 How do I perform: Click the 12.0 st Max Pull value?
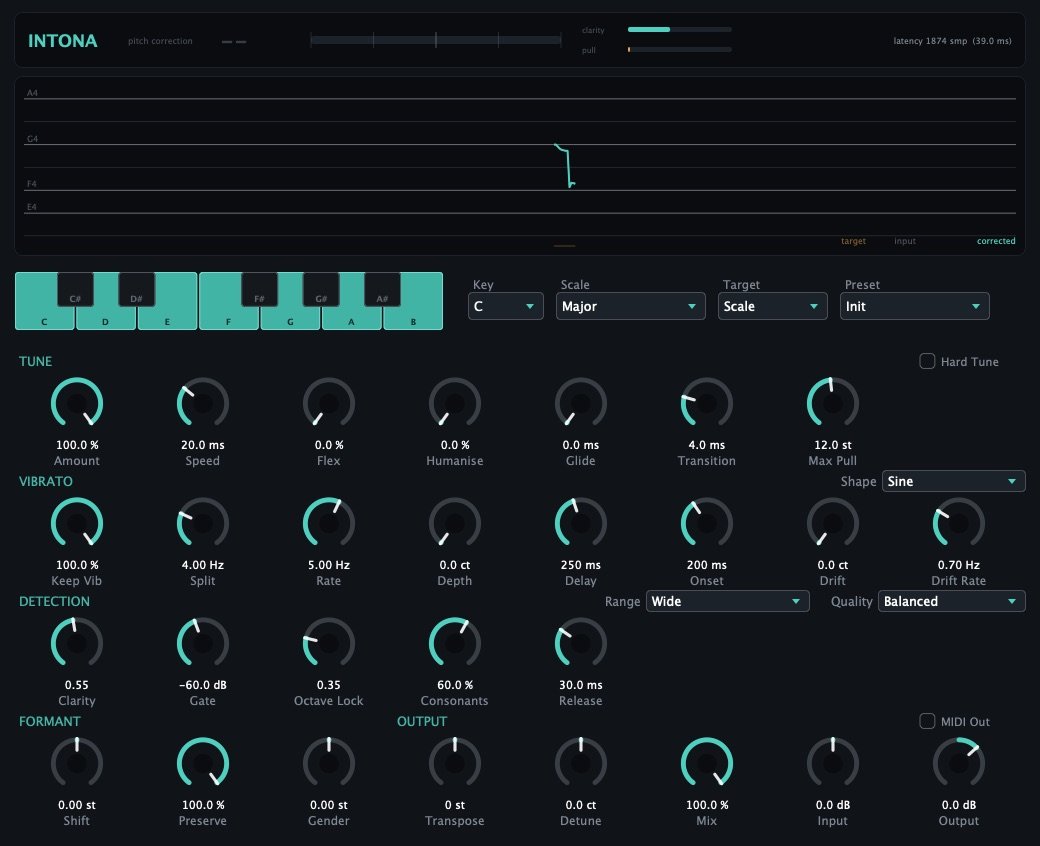point(832,445)
